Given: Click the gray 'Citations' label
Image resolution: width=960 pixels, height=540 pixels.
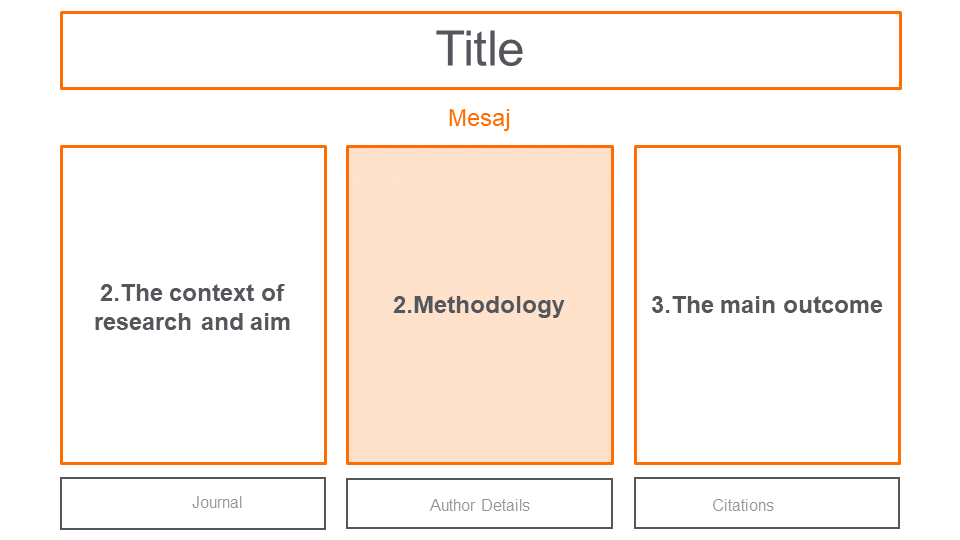Looking at the screenshot, I should pos(743,505).
